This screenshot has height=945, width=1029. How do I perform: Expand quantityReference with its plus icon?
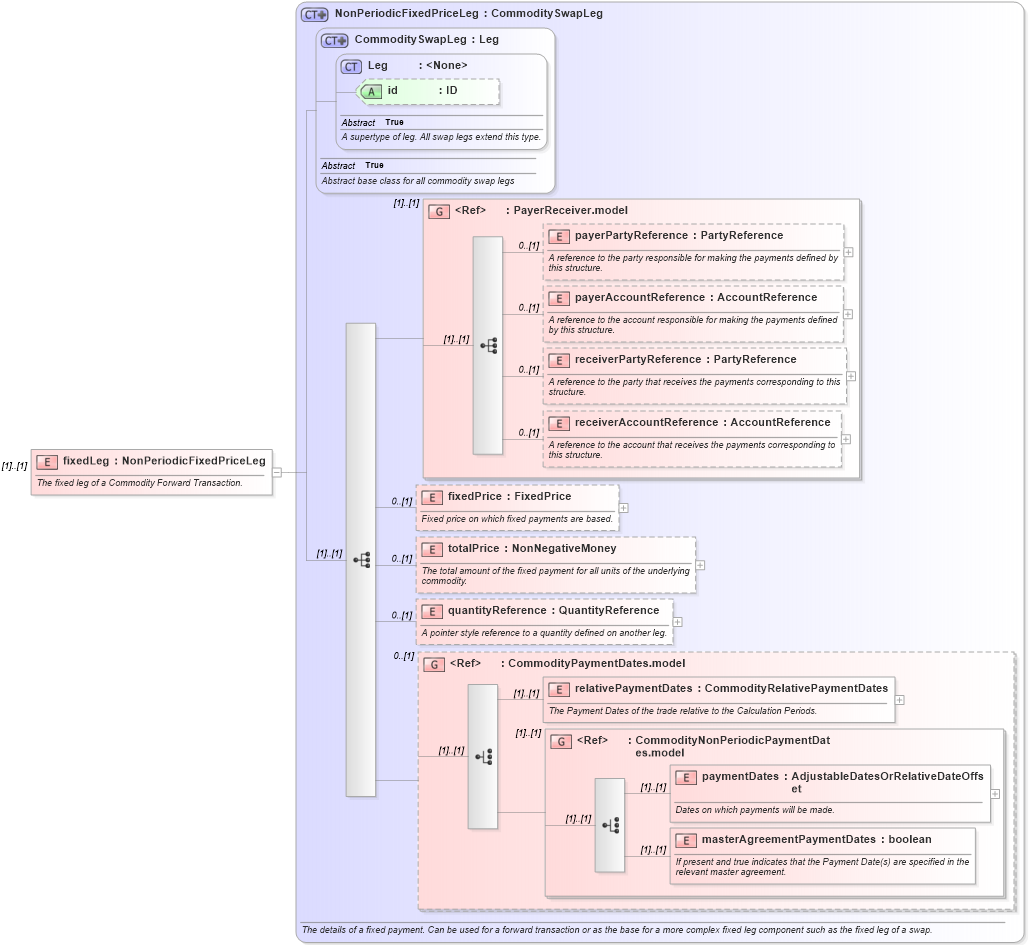pos(676,622)
